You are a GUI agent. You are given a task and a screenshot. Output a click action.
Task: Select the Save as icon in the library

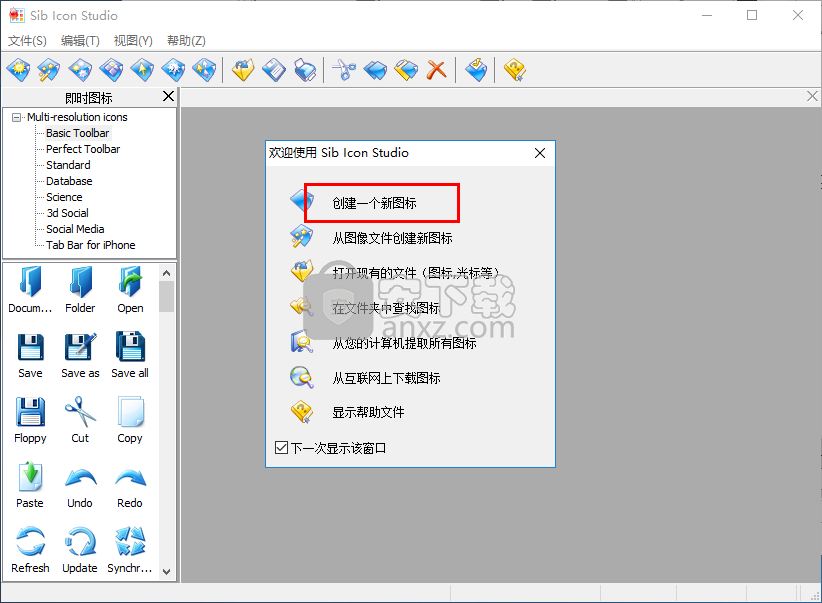(x=80, y=354)
